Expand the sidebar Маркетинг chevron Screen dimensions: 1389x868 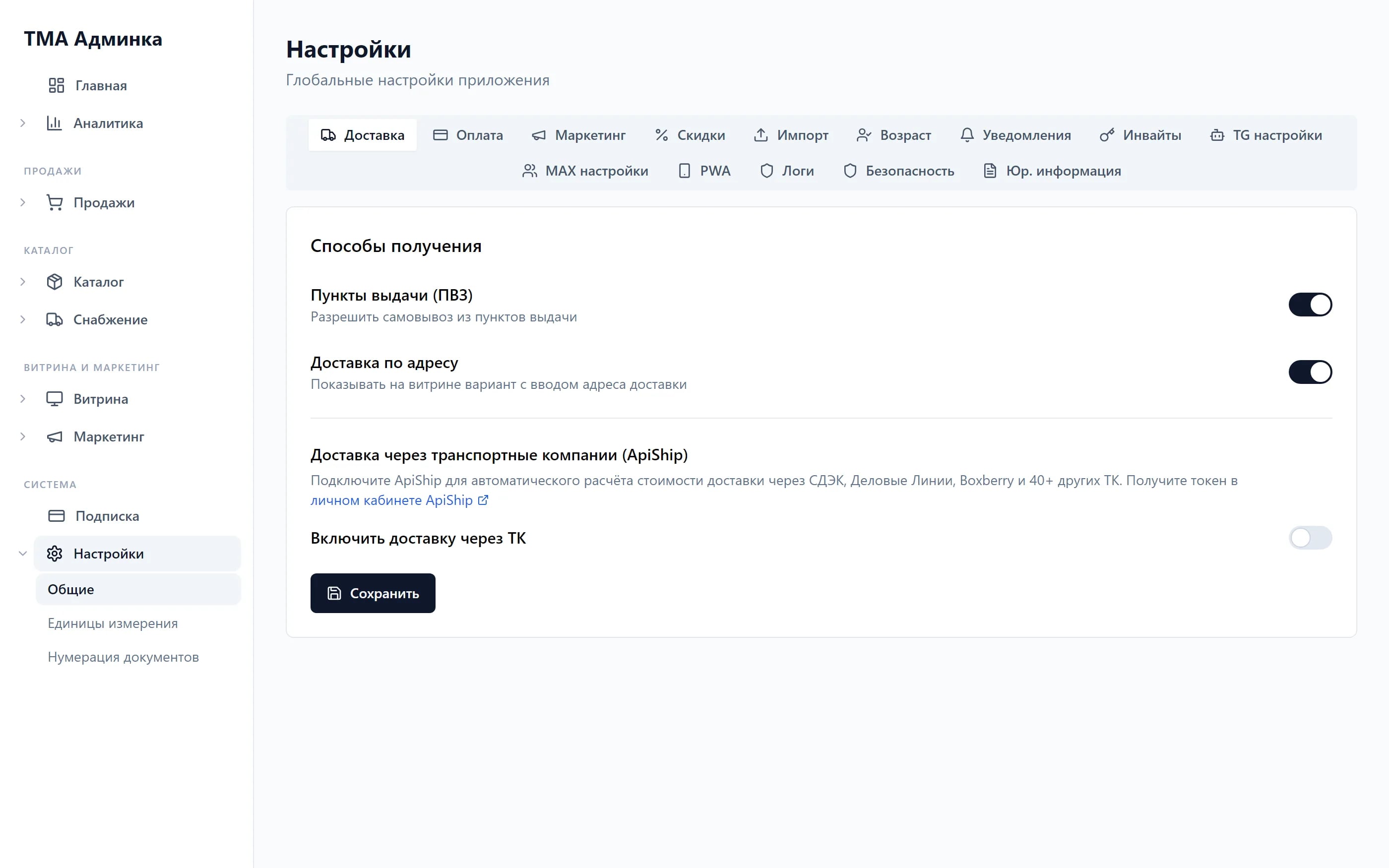pyautogui.click(x=23, y=437)
